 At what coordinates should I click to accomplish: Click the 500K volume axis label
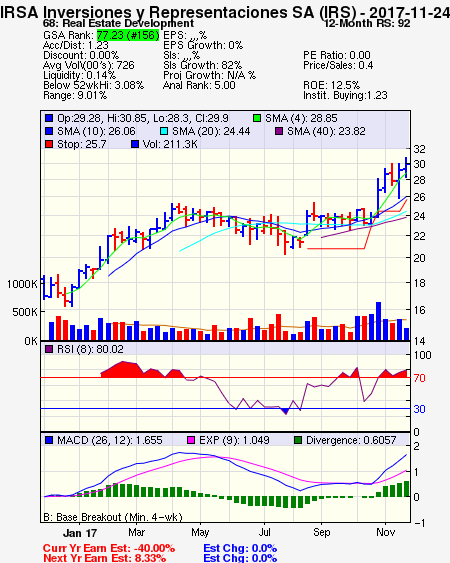(25, 312)
